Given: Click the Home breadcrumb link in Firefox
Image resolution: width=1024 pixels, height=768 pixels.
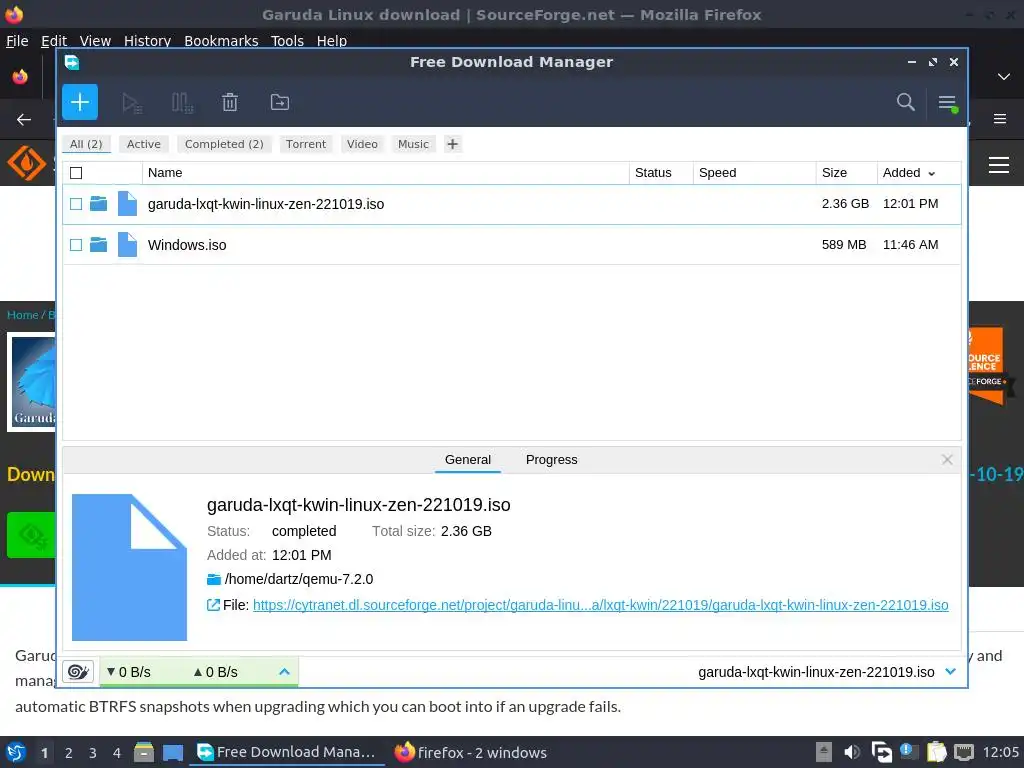Looking at the screenshot, I should pyautogui.click(x=23, y=315).
